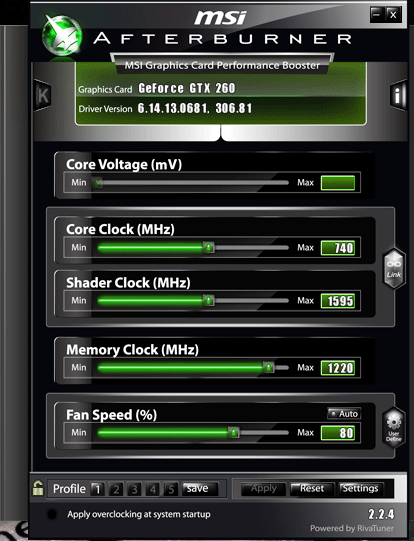This screenshot has width=414, height=541.
Task: Enable Apply overclocking at system startup
Action: (x=52, y=514)
